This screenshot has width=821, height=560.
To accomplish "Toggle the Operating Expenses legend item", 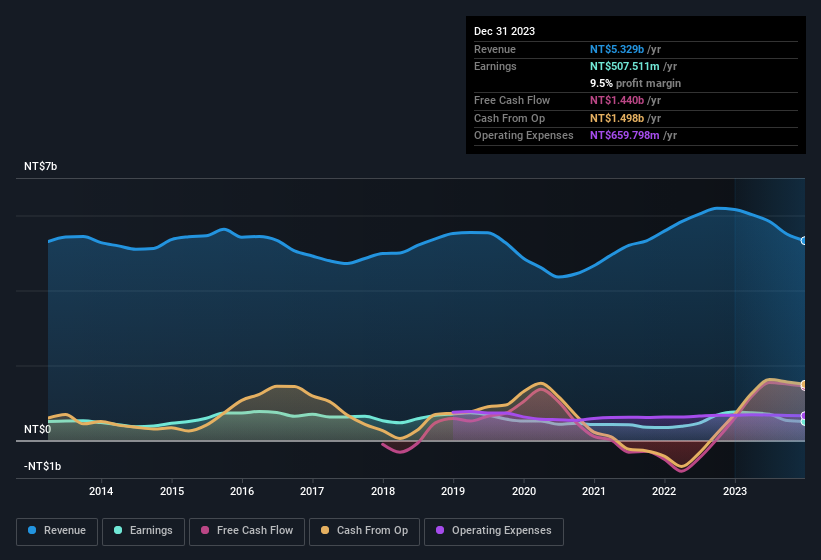I will [x=493, y=532].
